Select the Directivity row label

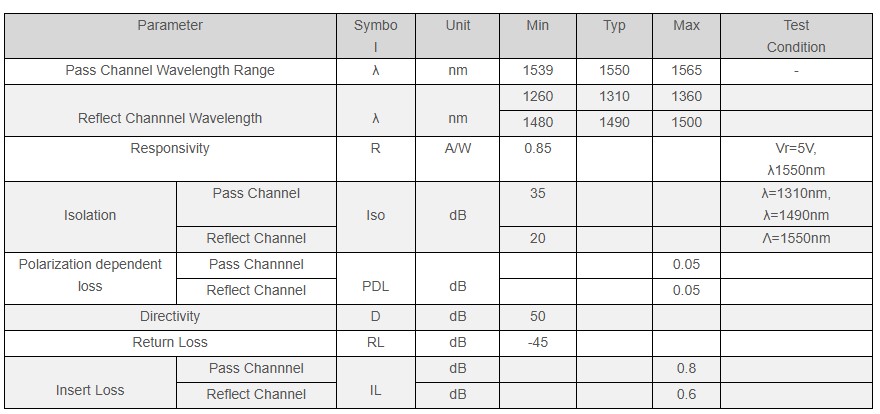point(170,318)
